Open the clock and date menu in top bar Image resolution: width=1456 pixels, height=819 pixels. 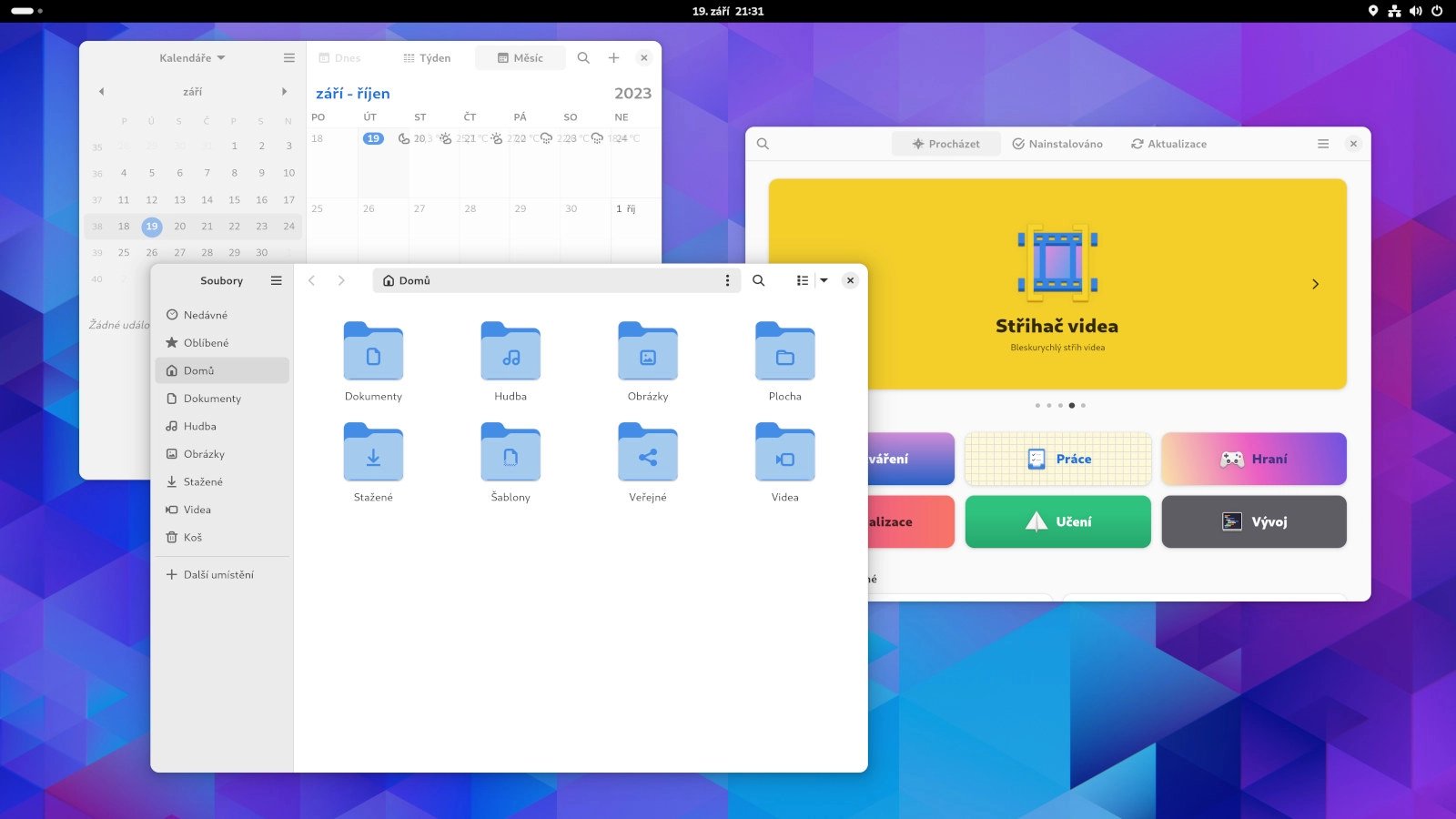click(728, 11)
